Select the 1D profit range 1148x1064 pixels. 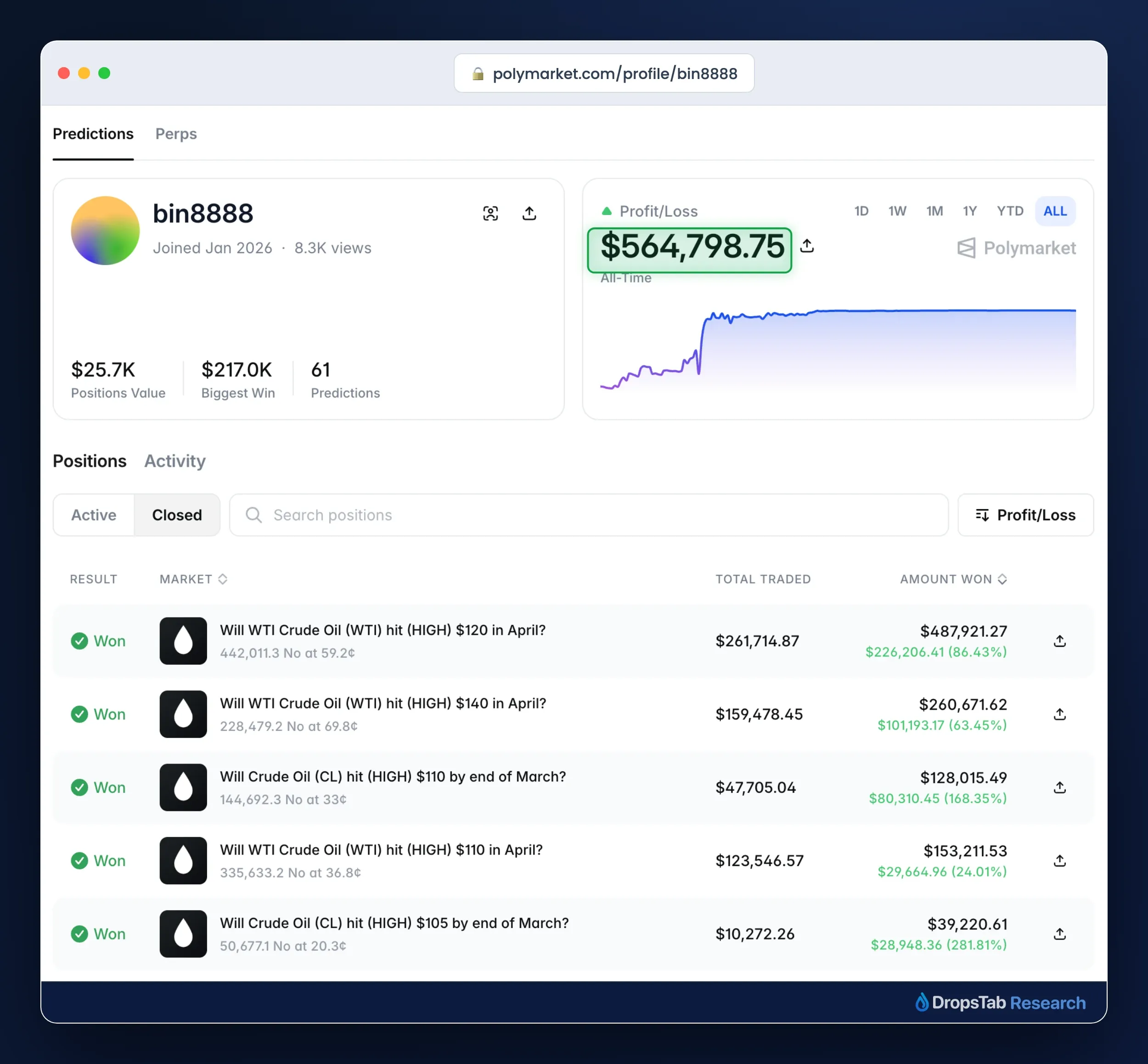click(x=861, y=211)
